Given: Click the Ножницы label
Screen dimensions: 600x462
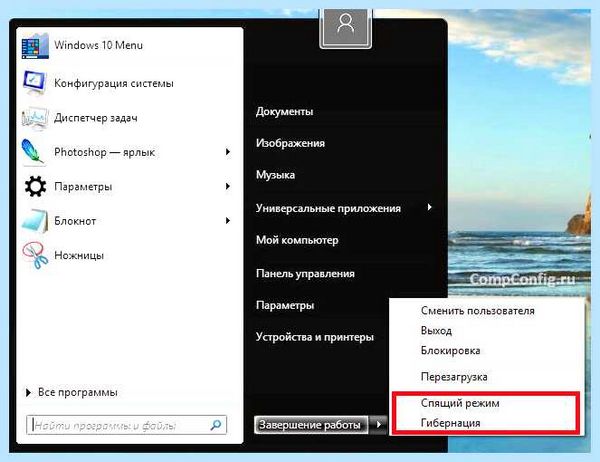Looking at the screenshot, I should click(x=79, y=255).
